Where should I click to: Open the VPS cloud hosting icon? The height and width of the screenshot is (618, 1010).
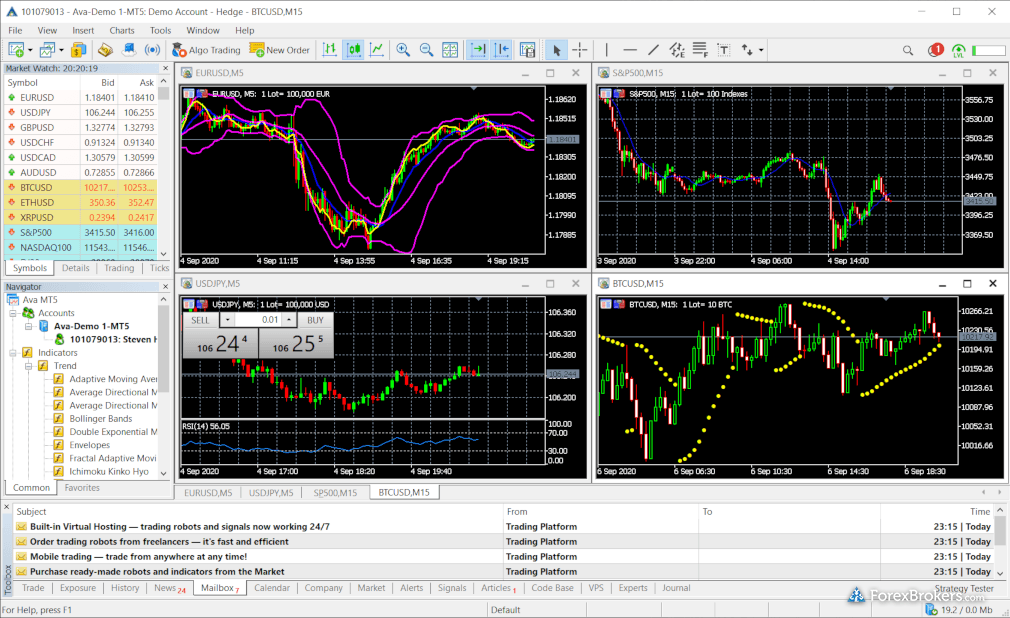coord(129,50)
